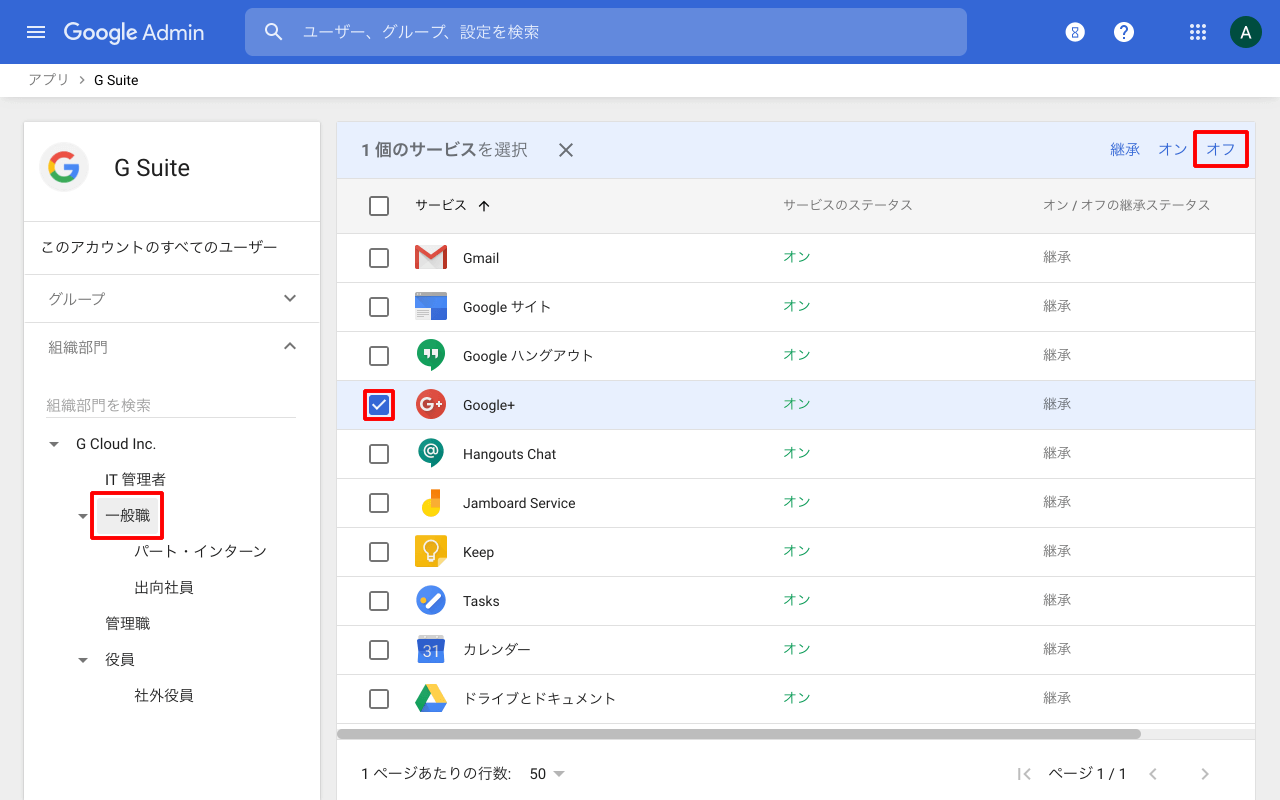
Task: Click the Hangouts Chat icon
Action: point(431,453)
